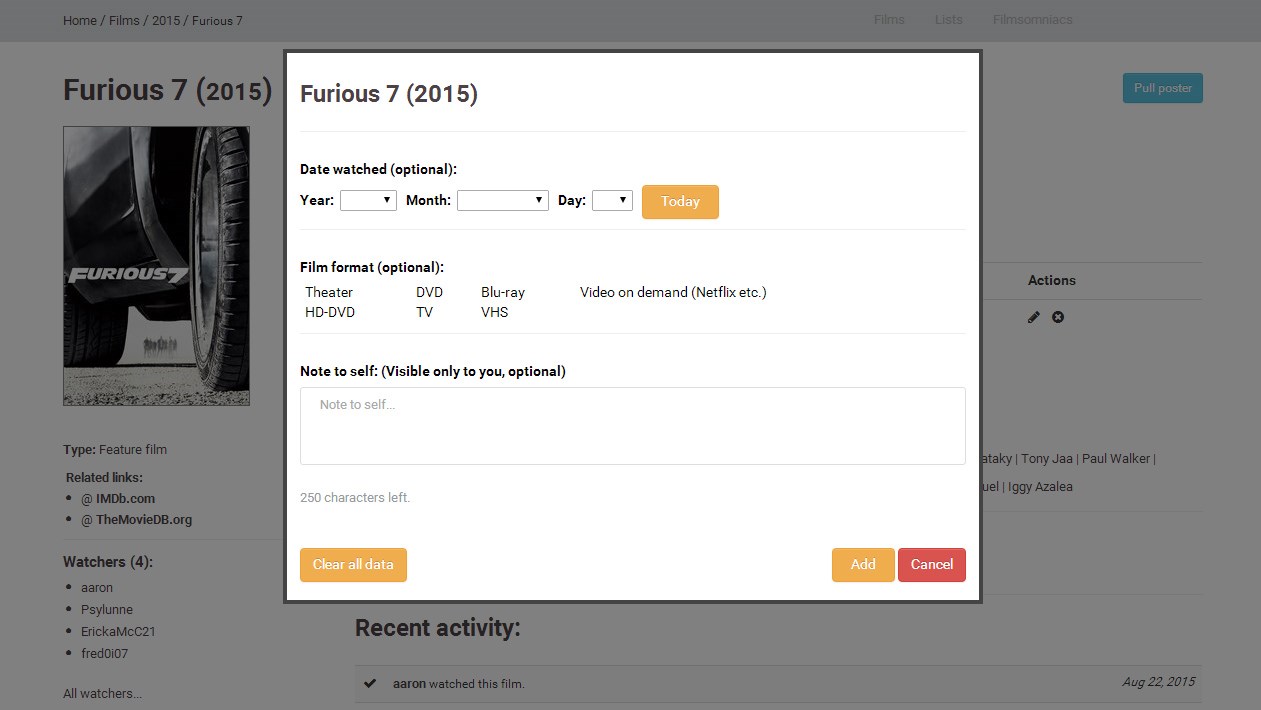This screenshot has width=1261, height=710.
Task: Pick Video on demand (Netflix etc.) format
Action: pyautogui.click(x=673, y=292)
